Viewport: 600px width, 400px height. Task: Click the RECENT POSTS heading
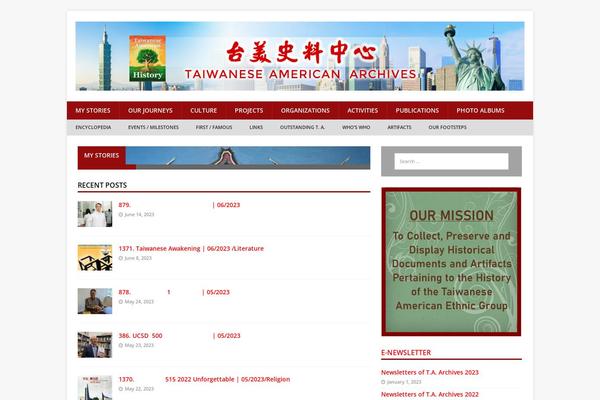(102, 185)
